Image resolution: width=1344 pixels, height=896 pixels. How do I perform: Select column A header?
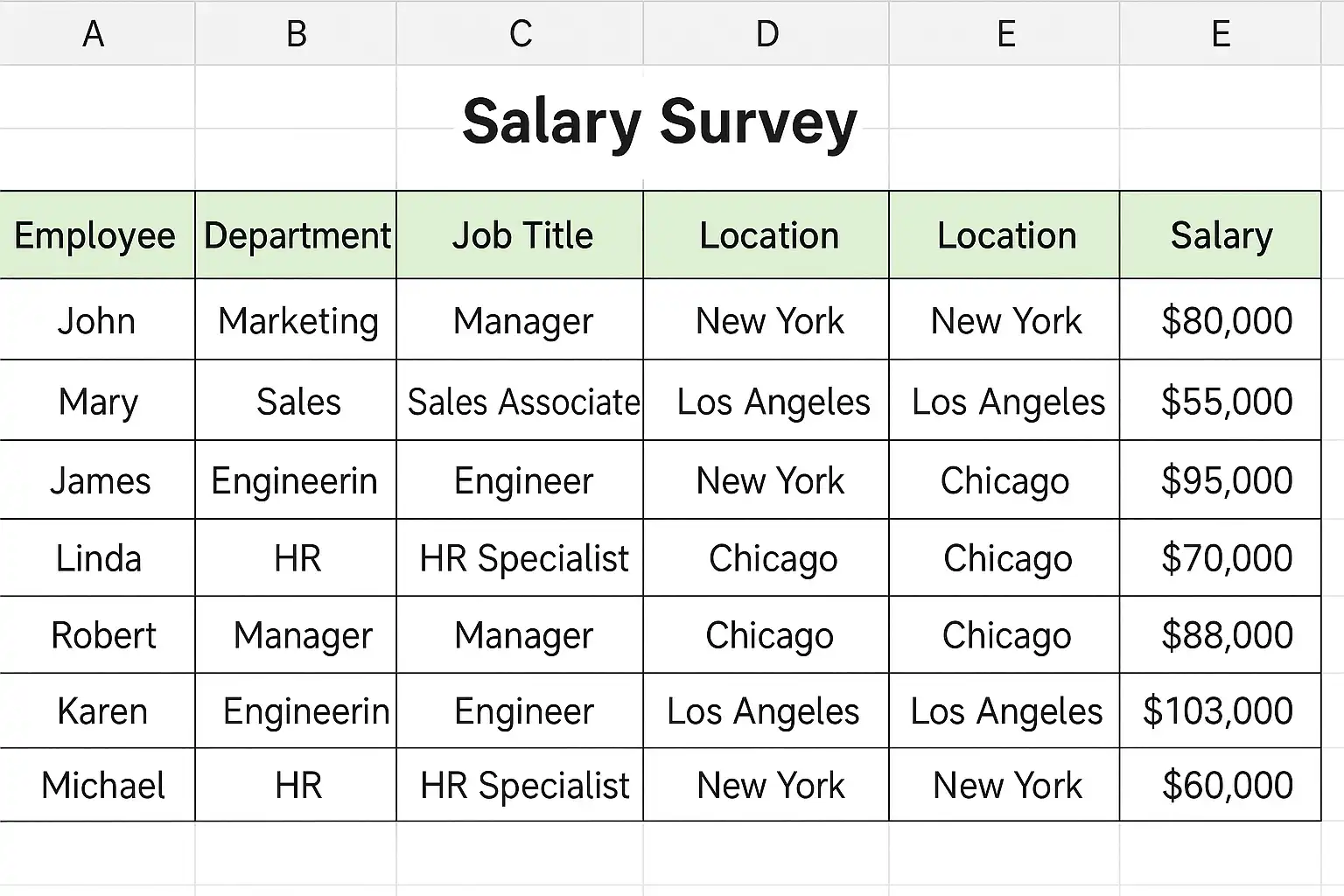(x=94, y=33)
